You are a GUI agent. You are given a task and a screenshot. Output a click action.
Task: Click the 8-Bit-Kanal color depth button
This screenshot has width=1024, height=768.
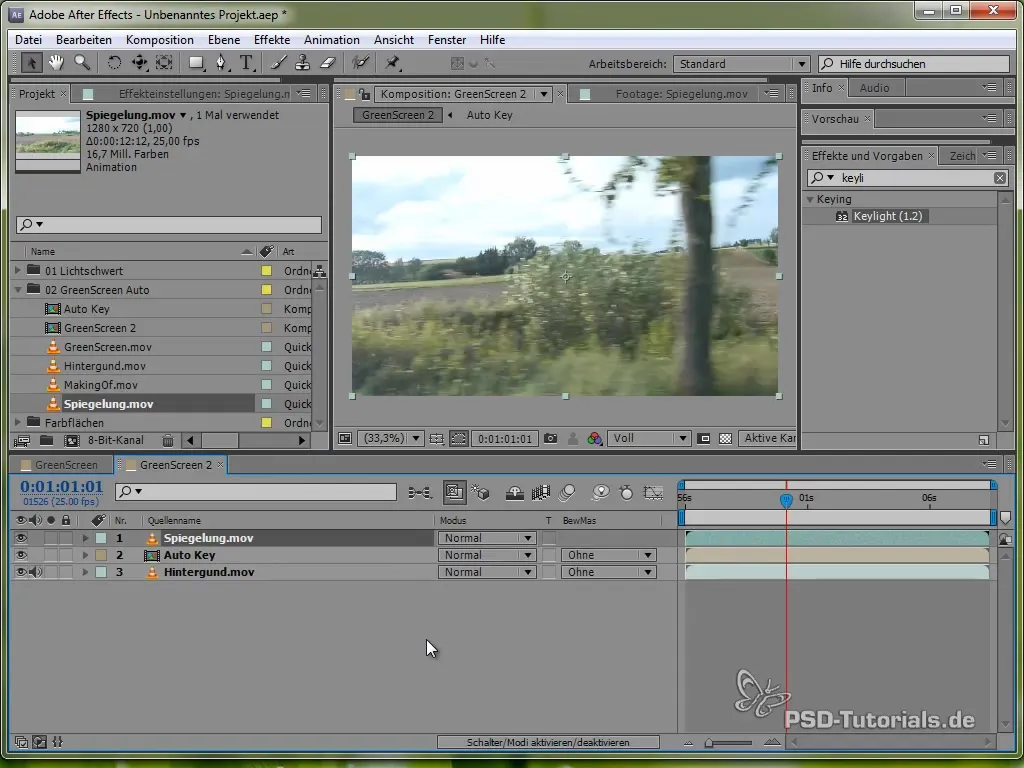click(x=116, y=441)
